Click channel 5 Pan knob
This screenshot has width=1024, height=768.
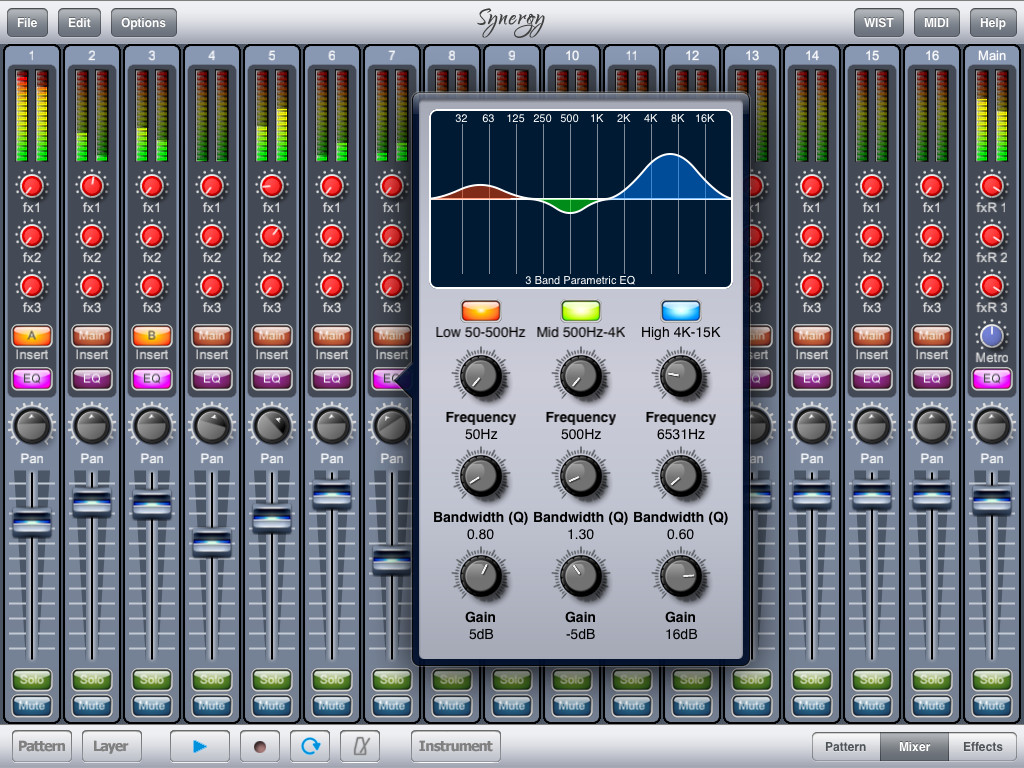(x=272, y=426)
